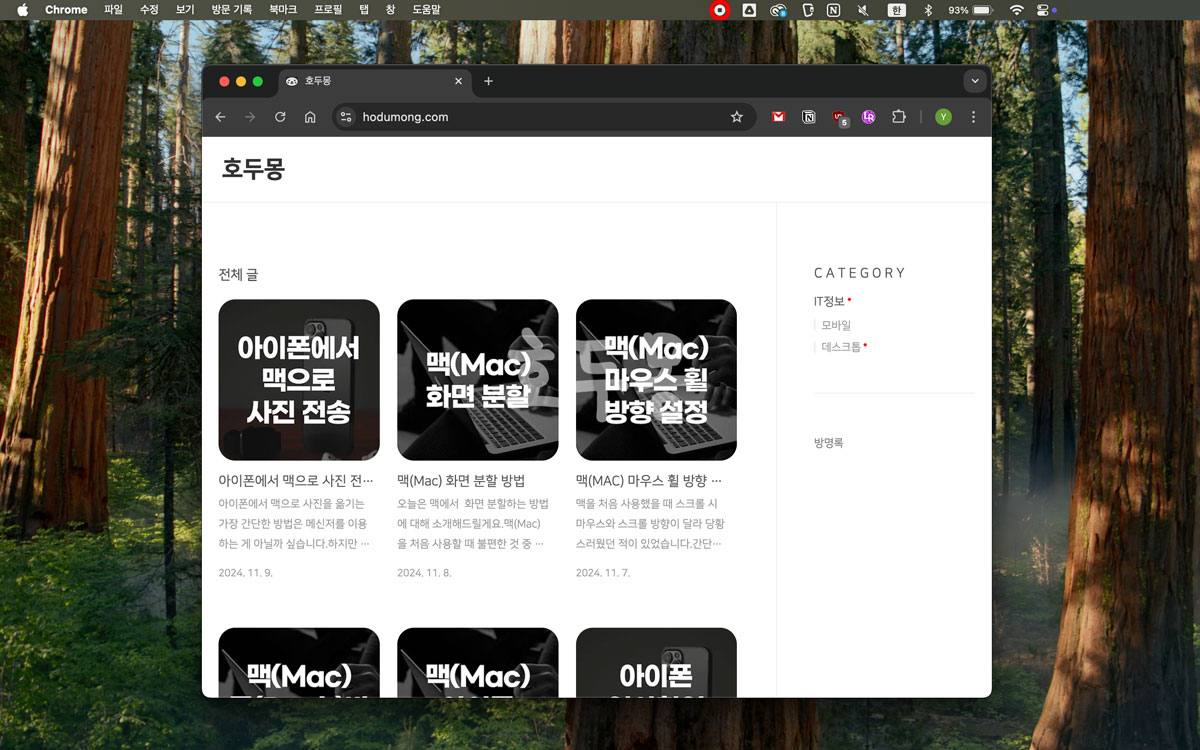Open the 전체 글 heading link
The image size is (1200, 750).
click(238, 274)
